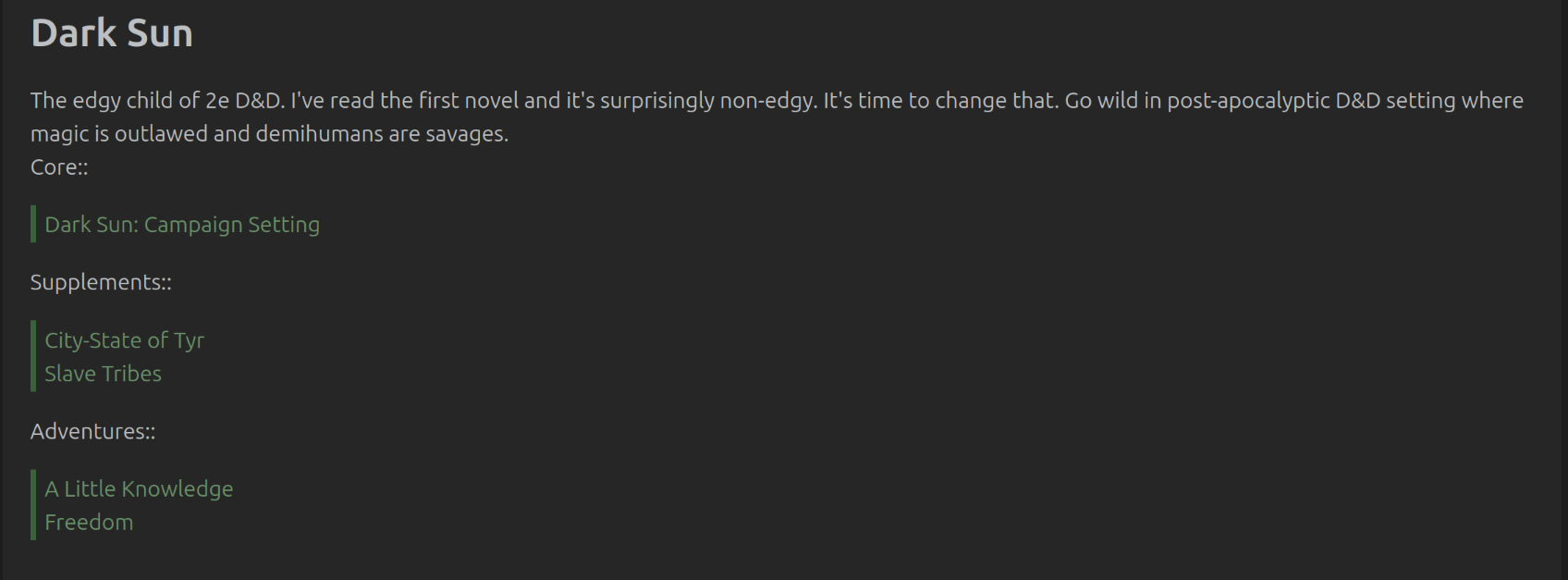Select the Supplements:: label
This screenshot has width=1568, height=580.
pyautogui.click(x=101, y=282)
